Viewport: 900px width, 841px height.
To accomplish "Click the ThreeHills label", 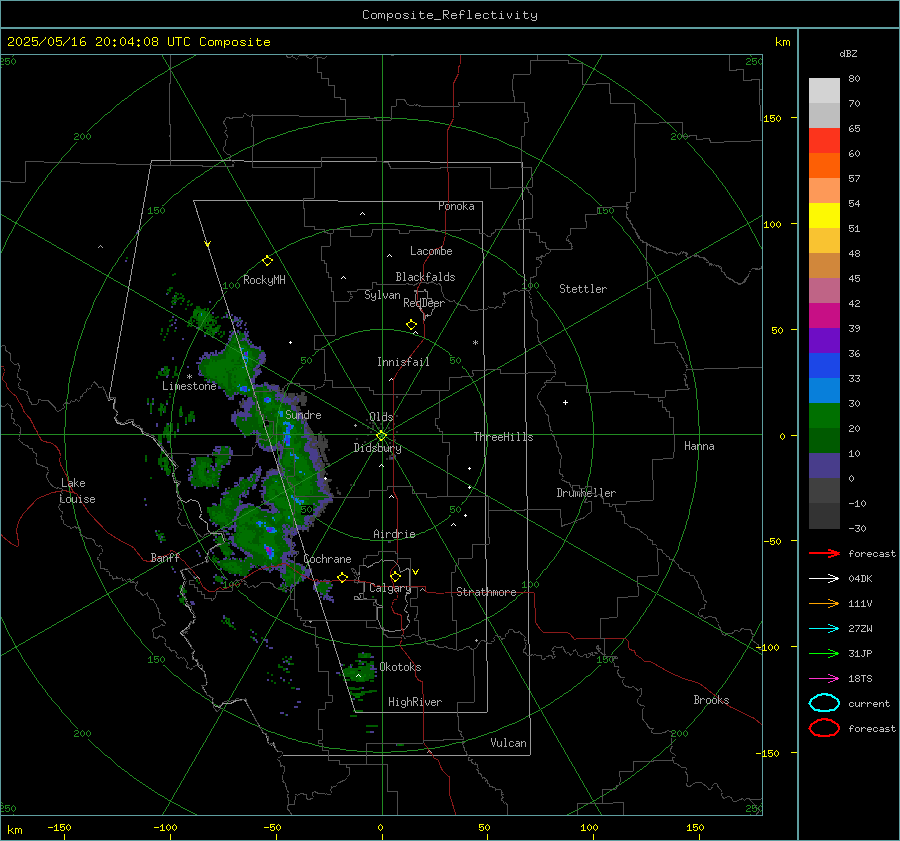I will coord(503,437).
